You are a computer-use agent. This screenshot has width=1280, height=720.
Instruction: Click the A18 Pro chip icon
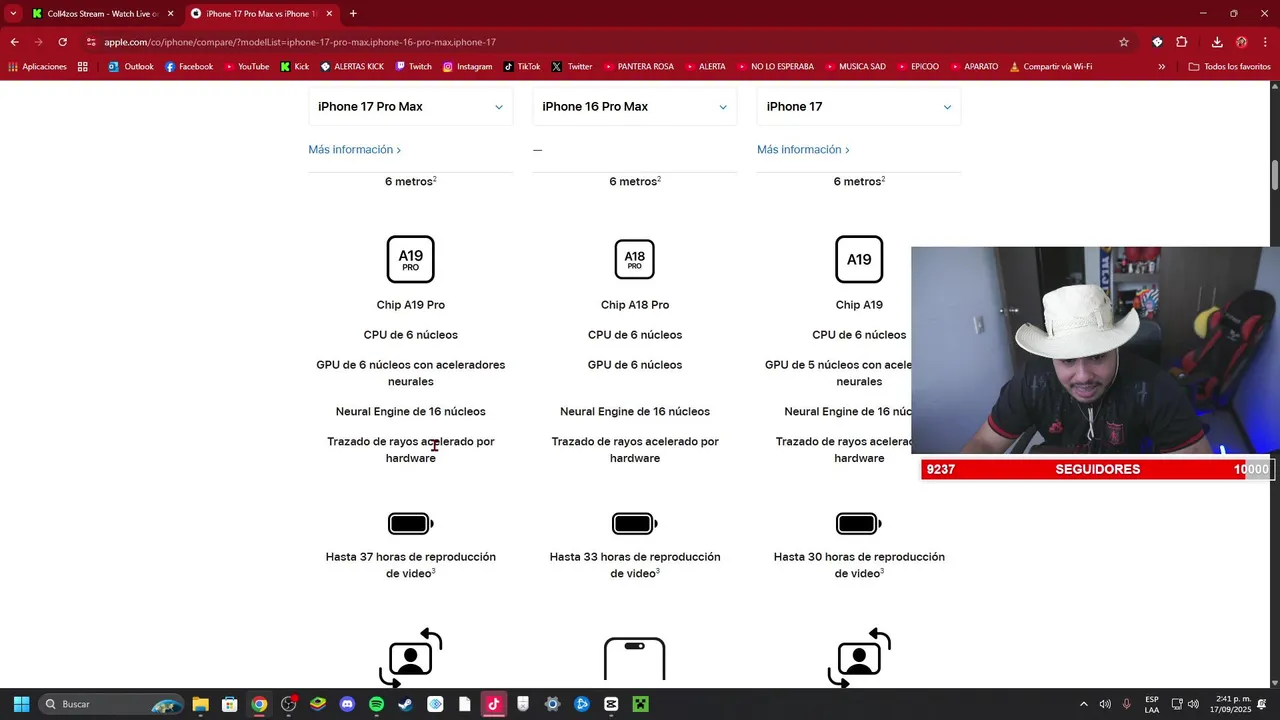tap(634, 260)
